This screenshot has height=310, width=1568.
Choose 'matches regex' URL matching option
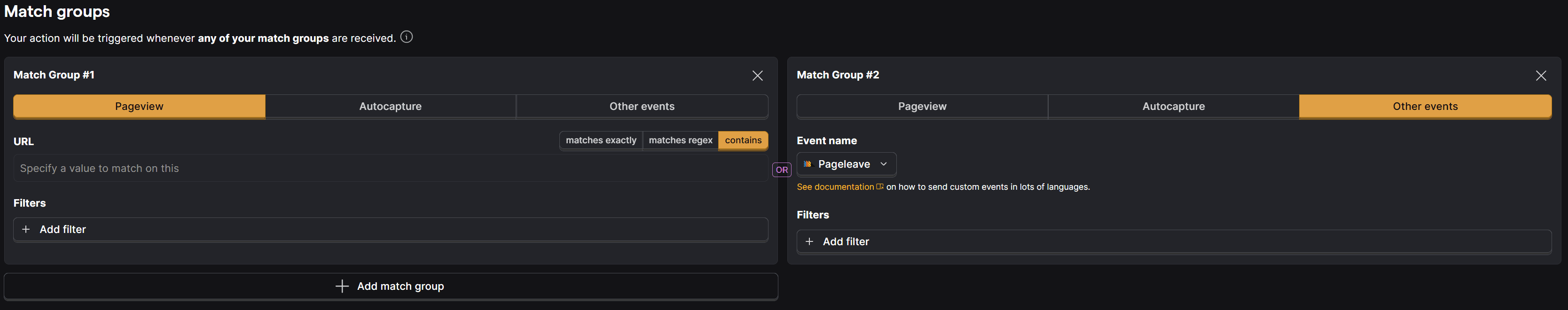pos(681,140)
